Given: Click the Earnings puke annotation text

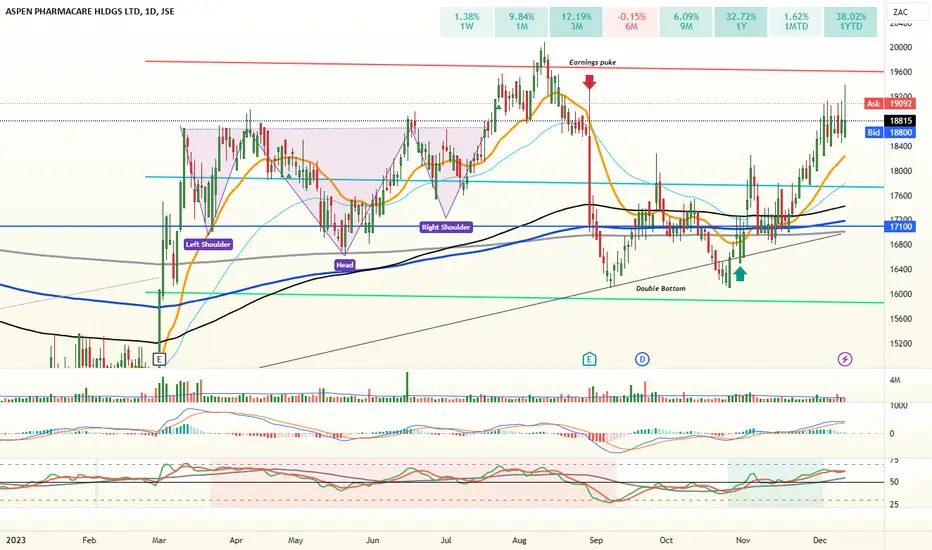Looking at the screenshot, I should tap(593, 62).
